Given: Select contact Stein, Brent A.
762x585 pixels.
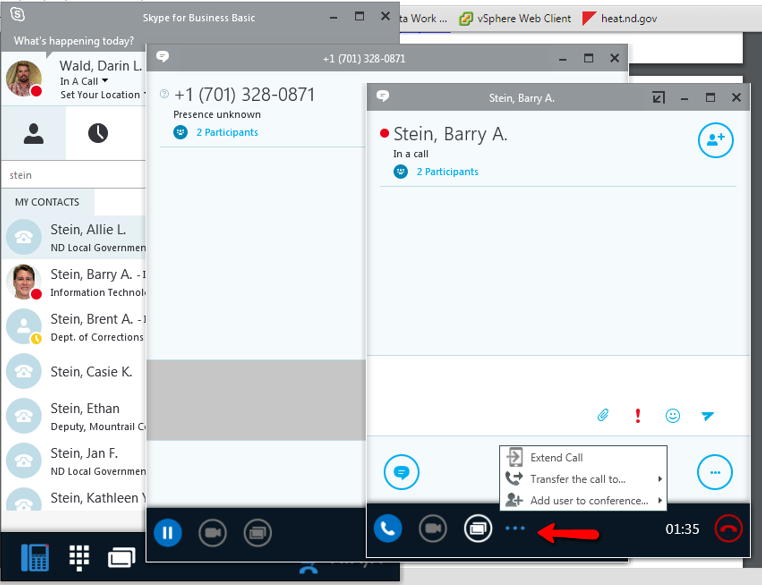Looking at the screenshot, I should (x=73, y=327).
